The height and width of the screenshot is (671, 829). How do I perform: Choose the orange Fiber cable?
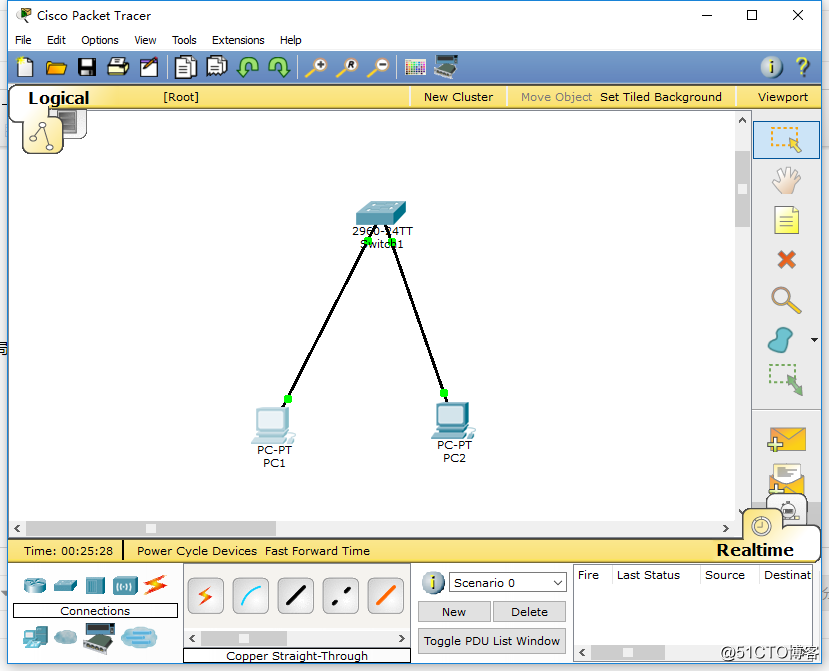[385, 596]
